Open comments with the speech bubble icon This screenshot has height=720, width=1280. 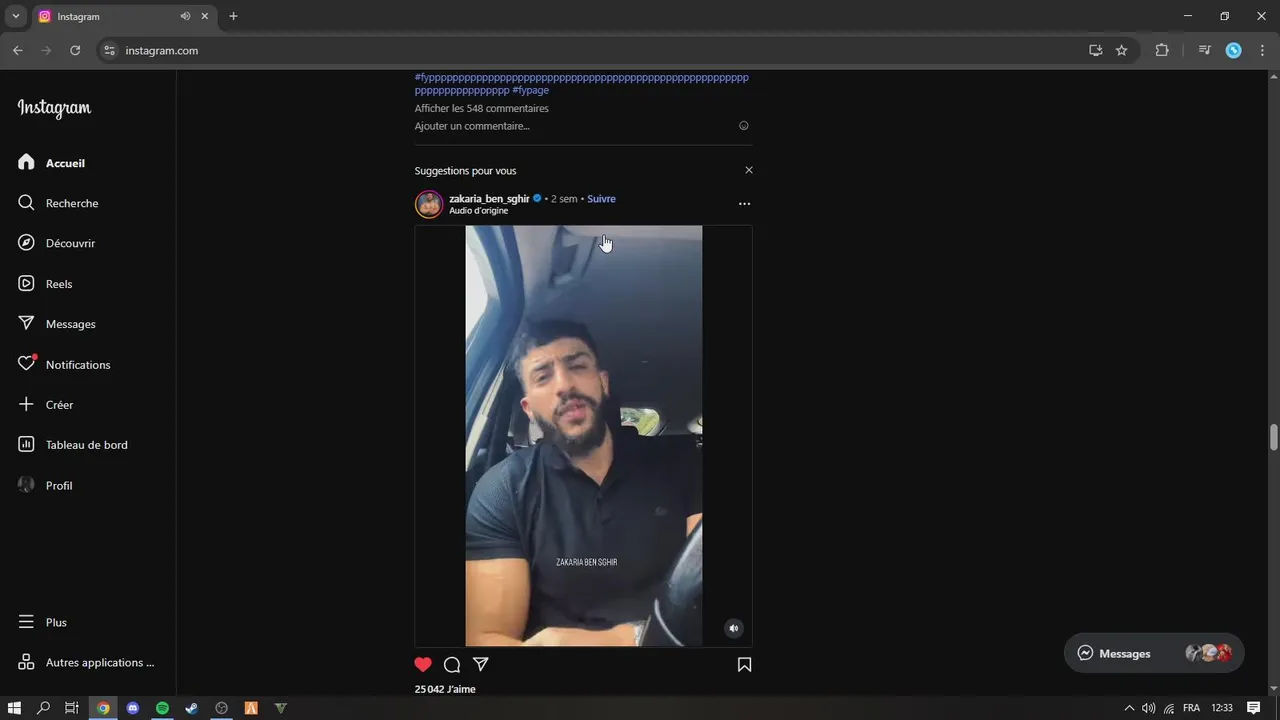coord(452,665)
